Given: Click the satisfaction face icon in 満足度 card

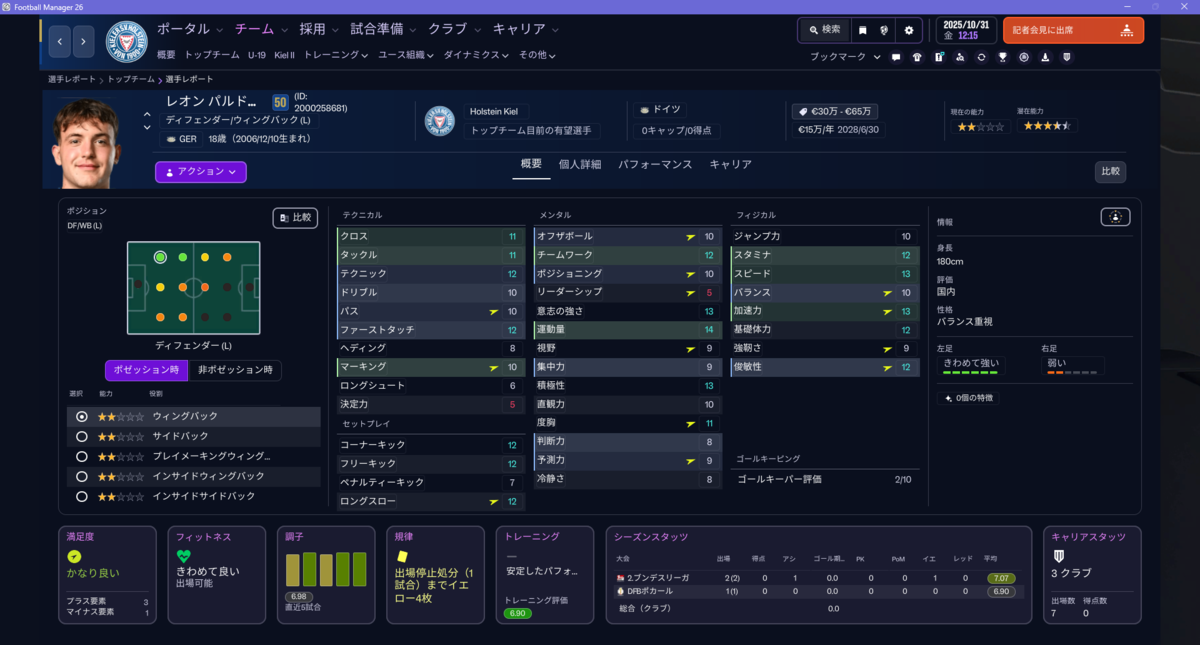Looking at the screenshot, I should [74, 556].
